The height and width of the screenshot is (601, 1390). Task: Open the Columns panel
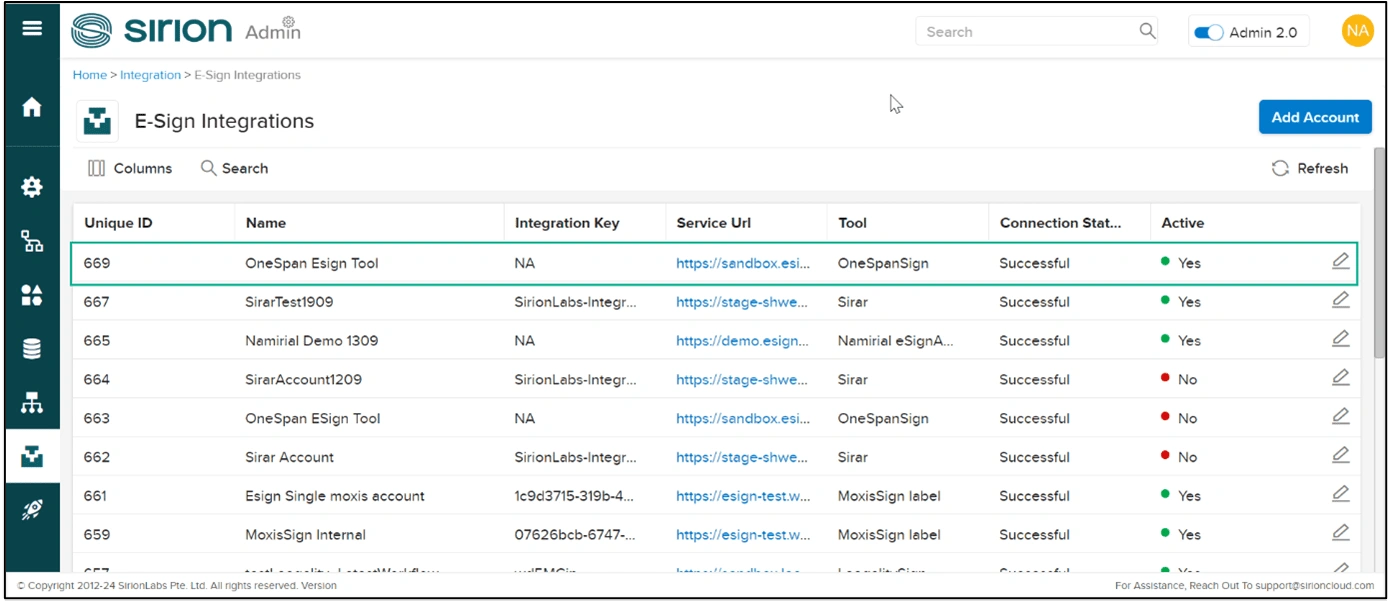pos(130,168)
